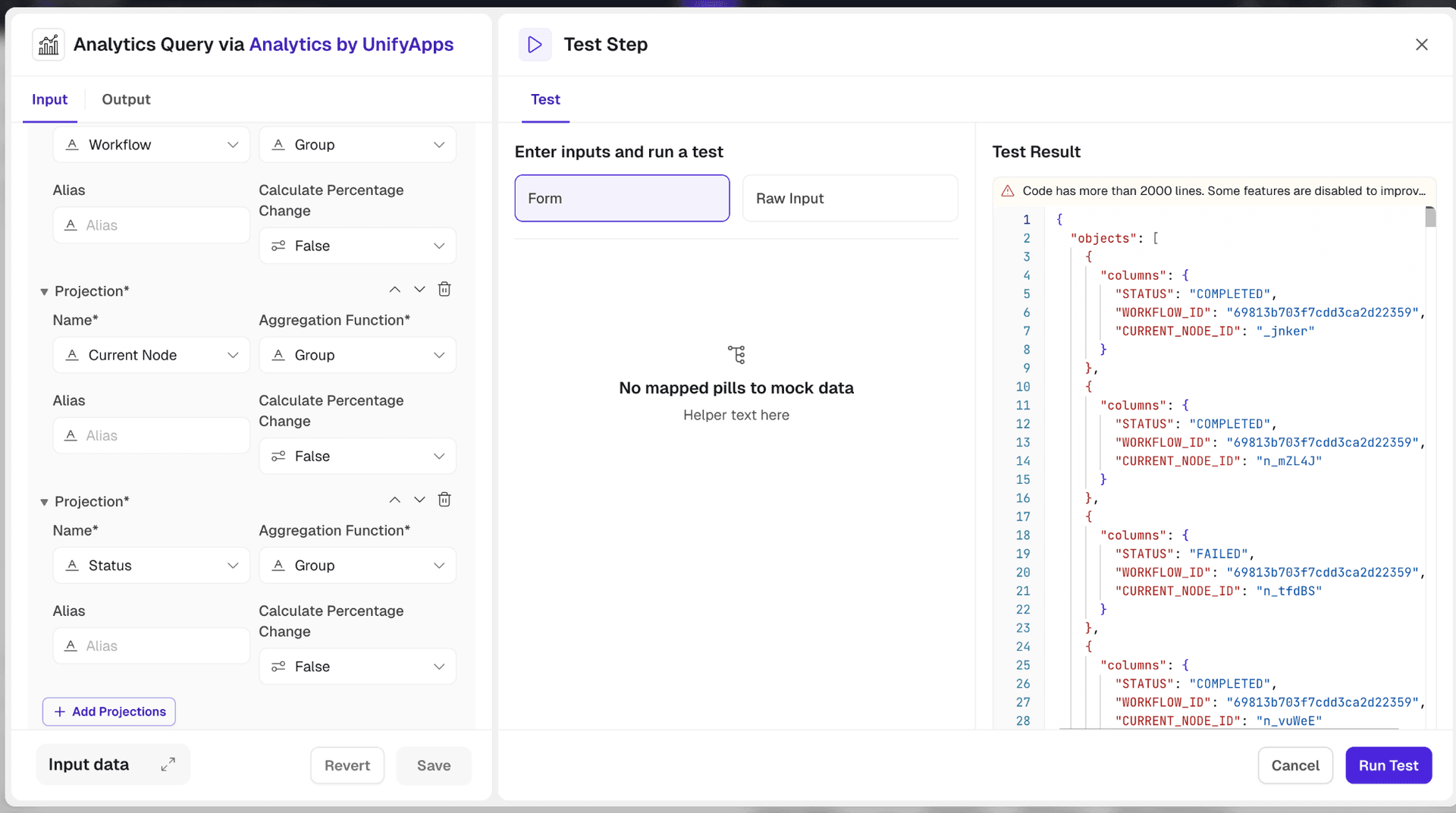Move the Status projection up
Screen dimensions: 1456x813
(394, 499)
